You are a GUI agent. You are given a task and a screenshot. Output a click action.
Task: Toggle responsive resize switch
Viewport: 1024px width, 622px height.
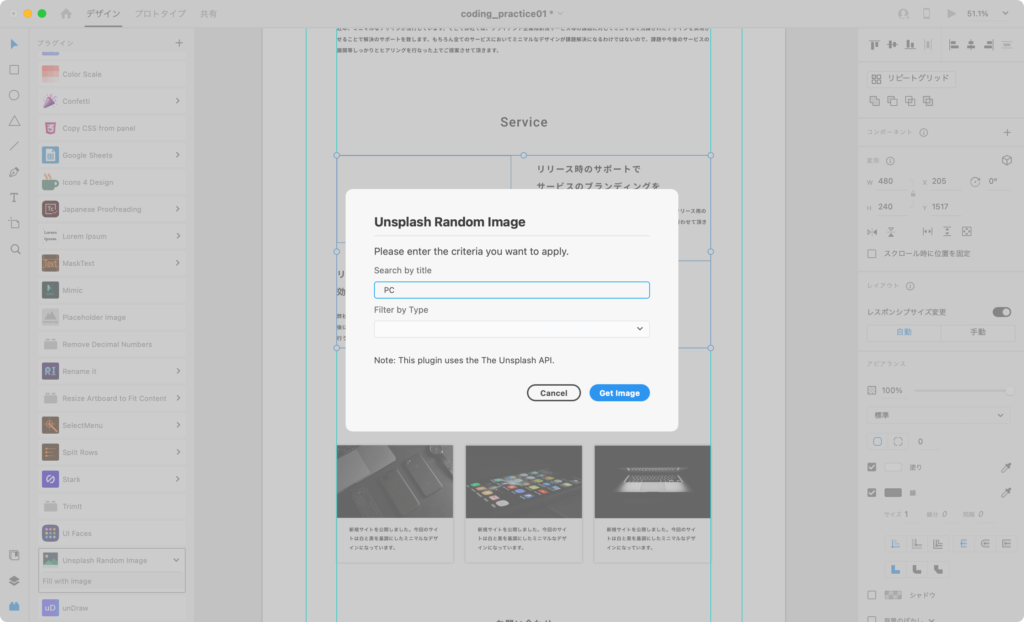[1002, 312]
